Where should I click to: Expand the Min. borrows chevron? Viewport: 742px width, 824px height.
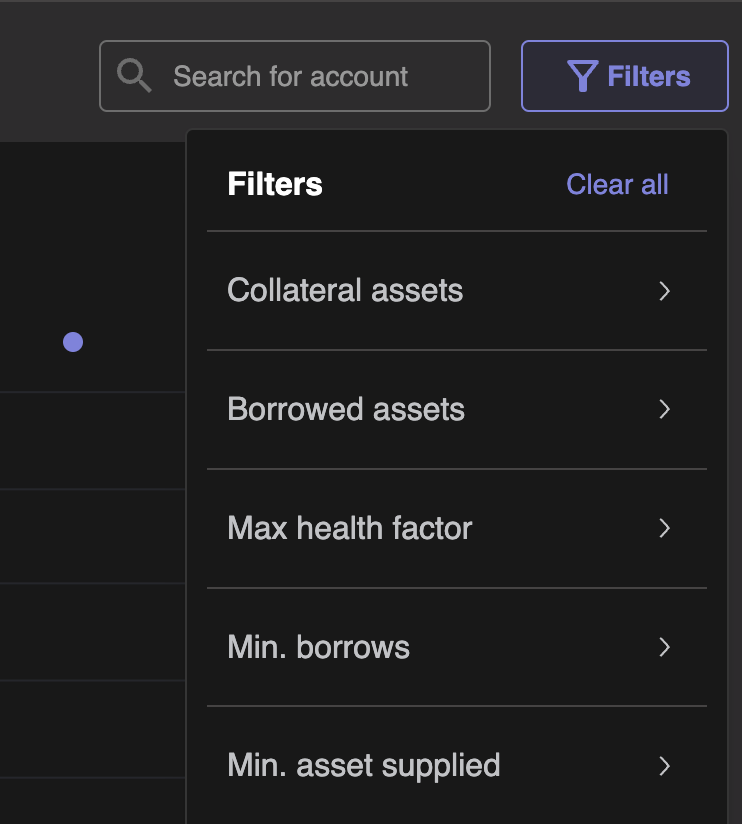click(x=664, y=647)
